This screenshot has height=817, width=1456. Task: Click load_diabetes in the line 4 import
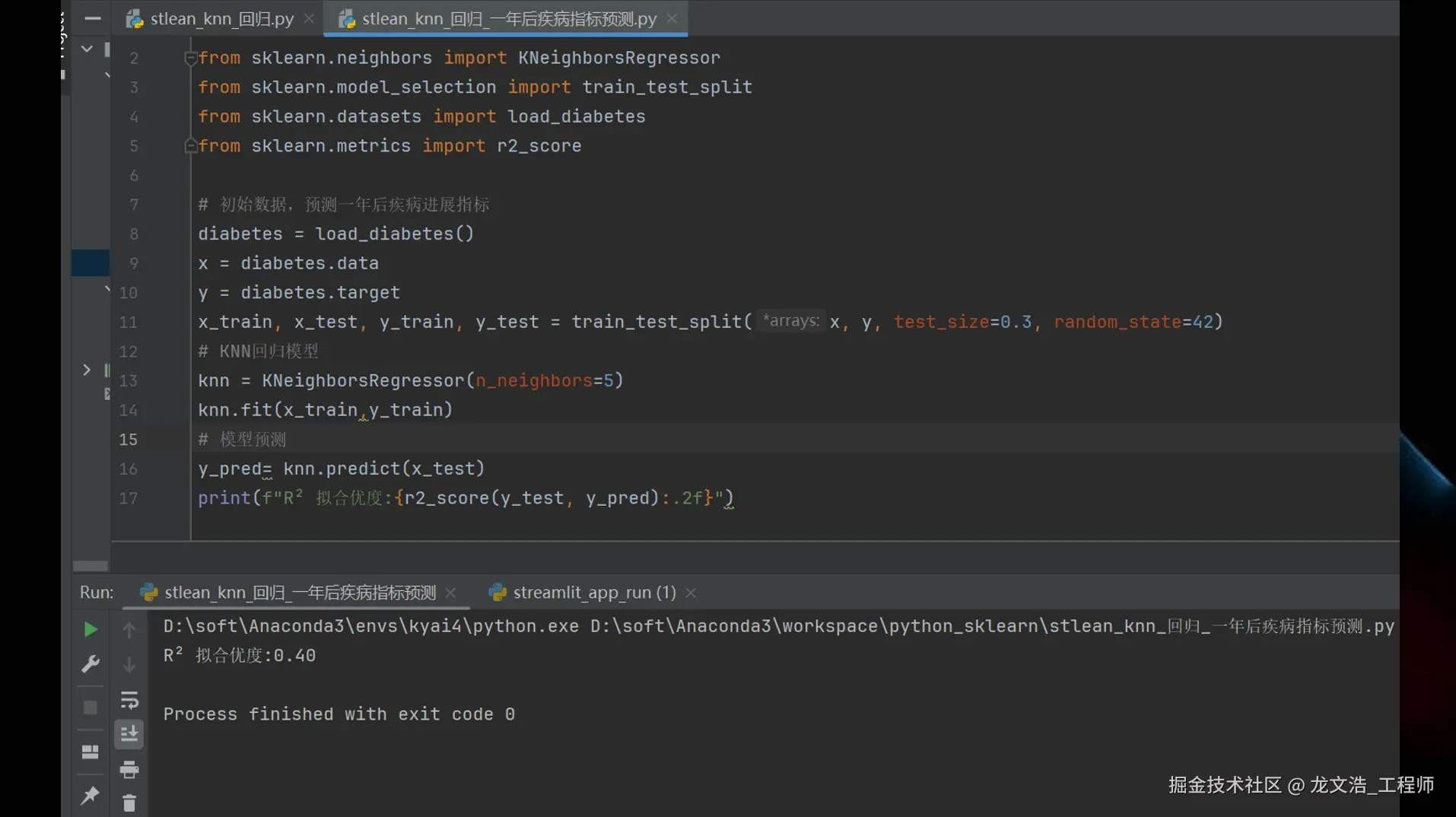pos(577,116)
